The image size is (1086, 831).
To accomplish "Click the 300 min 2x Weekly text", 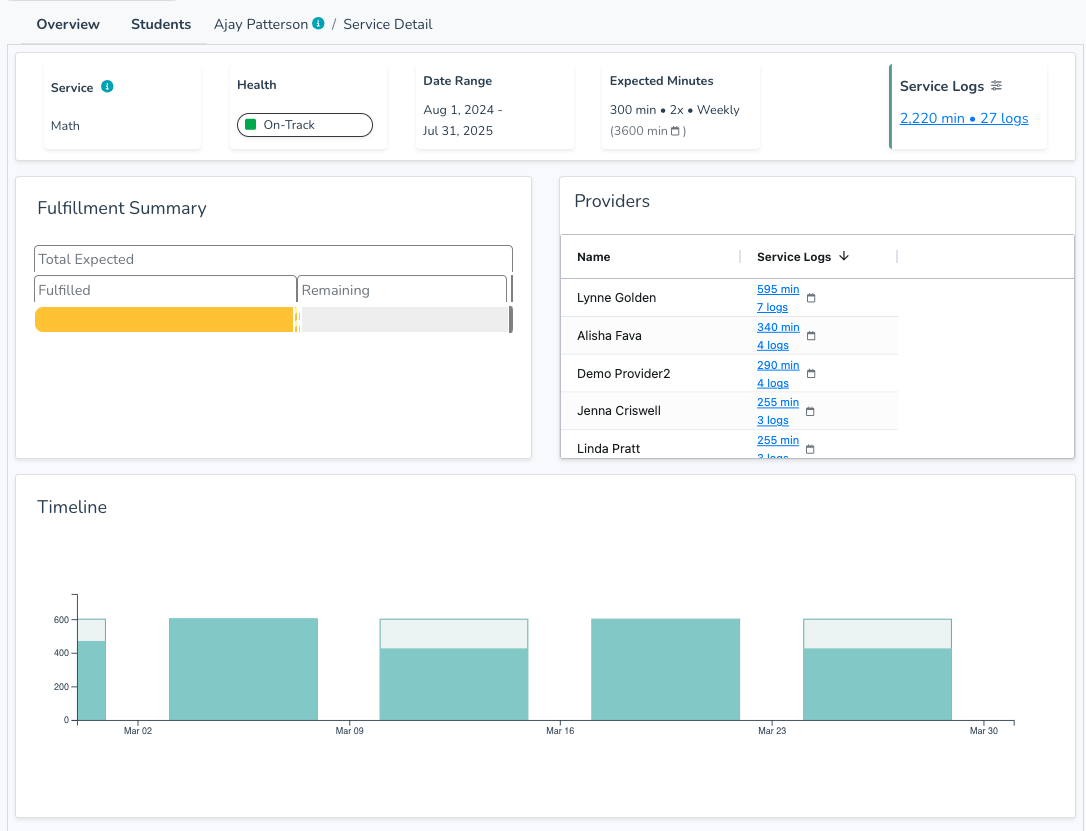I will (x=675, y=110).
